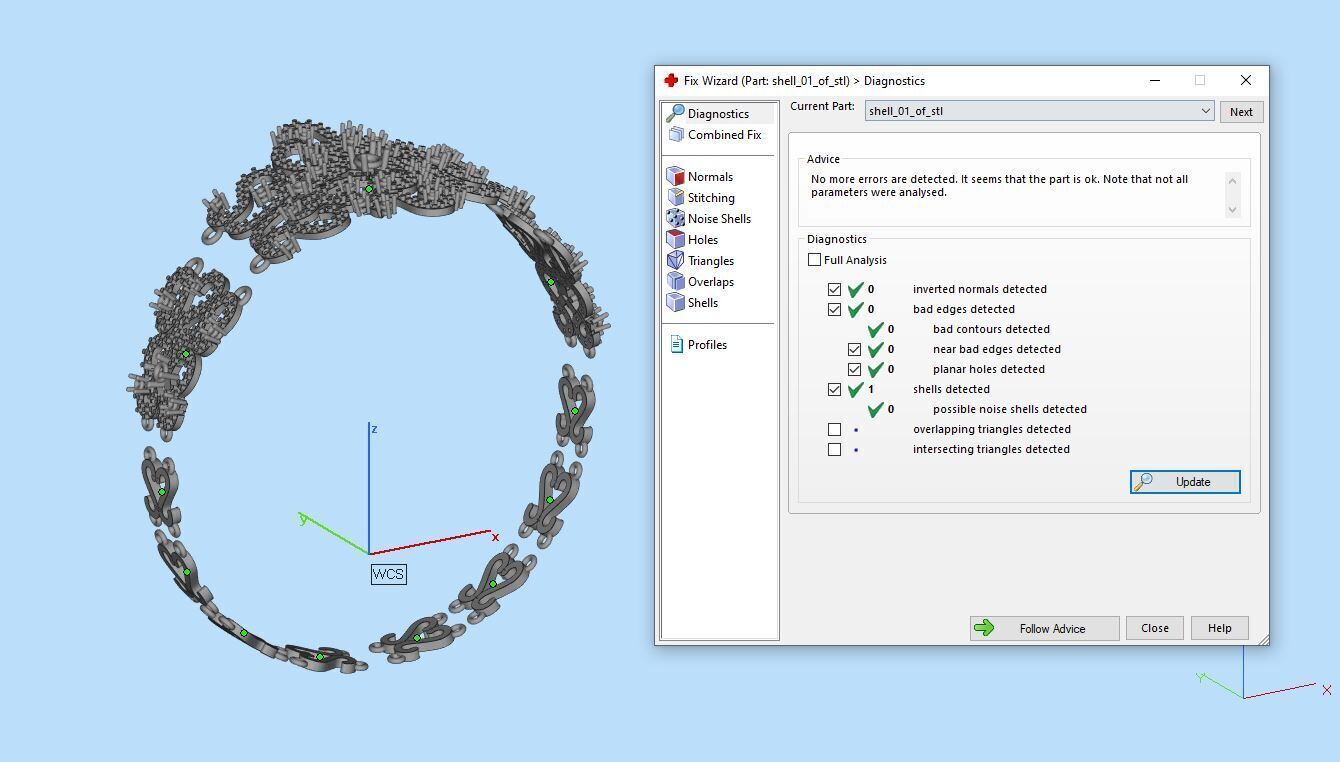
Task: Select Diagnostics in the wizard sidebar
Action: click(x=718, y=114)
